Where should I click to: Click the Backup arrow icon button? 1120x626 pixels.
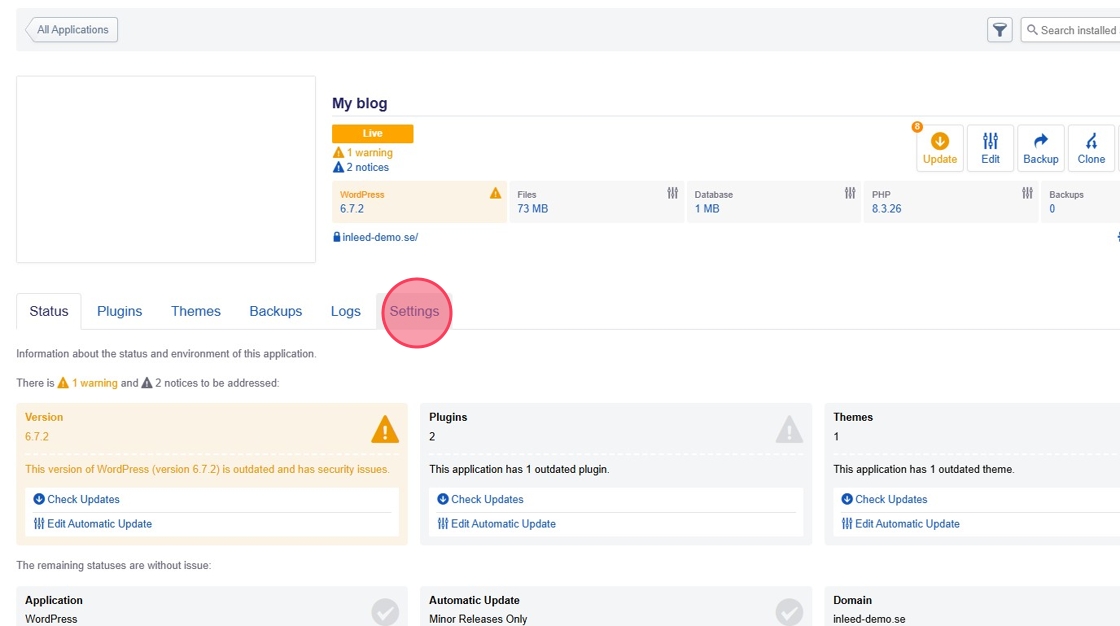coord(1040,148)
